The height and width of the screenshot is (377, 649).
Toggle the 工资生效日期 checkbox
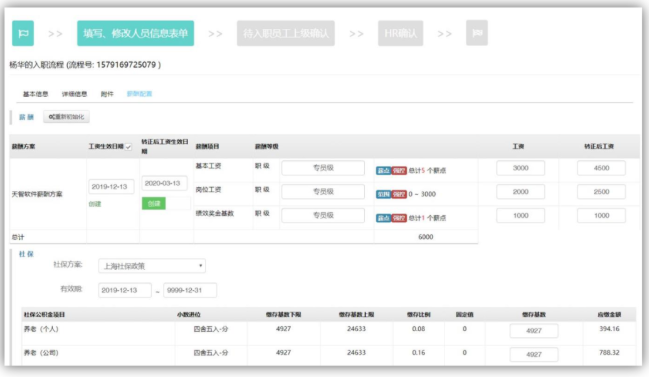(128, 147)
